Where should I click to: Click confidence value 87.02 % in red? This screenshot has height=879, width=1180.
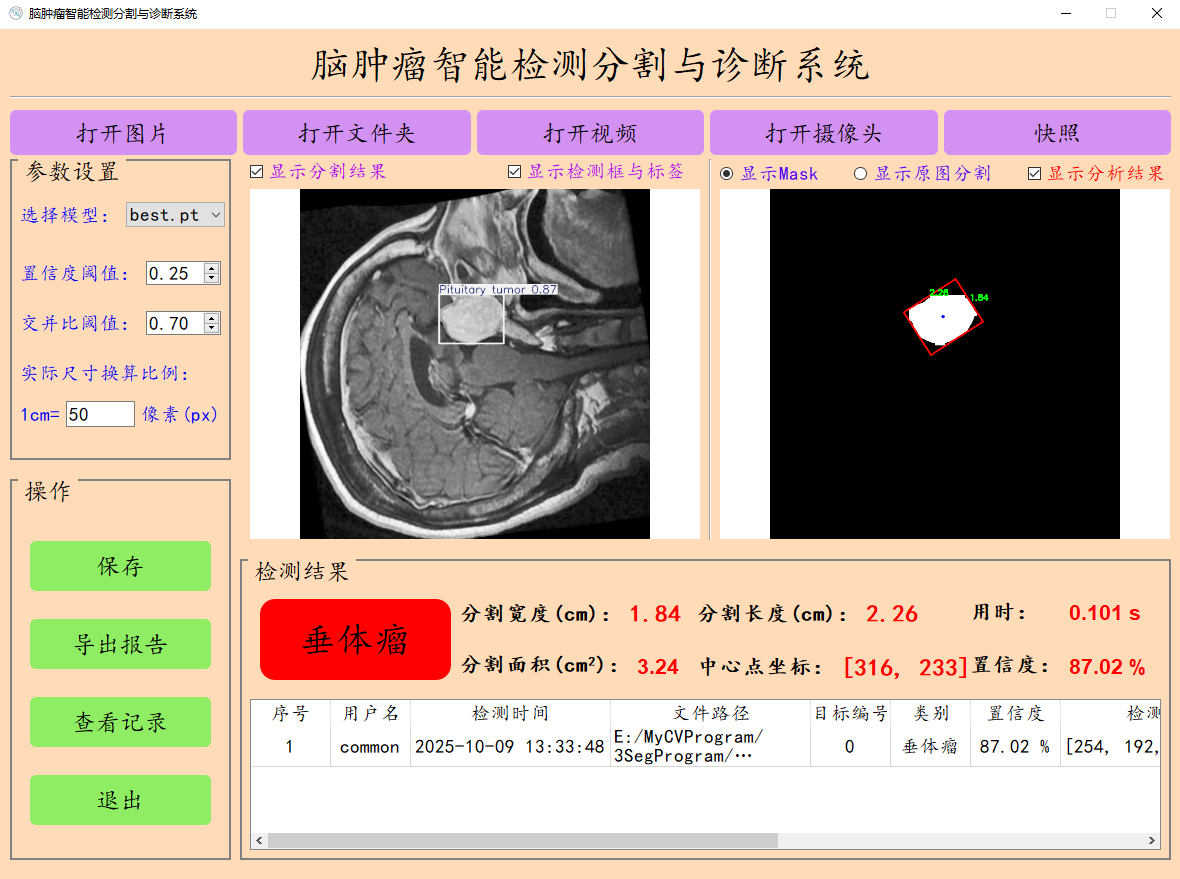[x=1107, y=667]
